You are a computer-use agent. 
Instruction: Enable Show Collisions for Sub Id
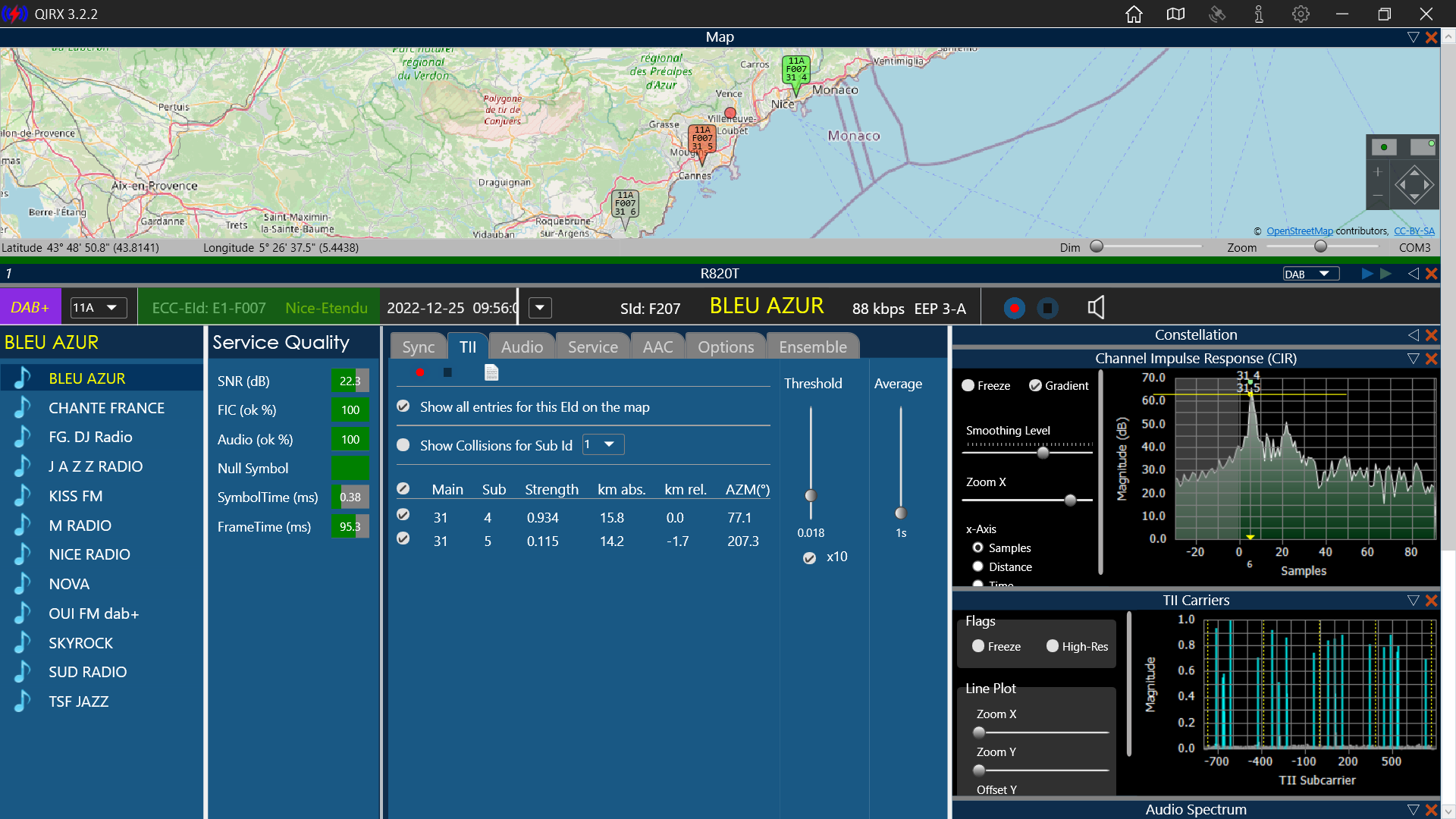click(x=403, y=445)
